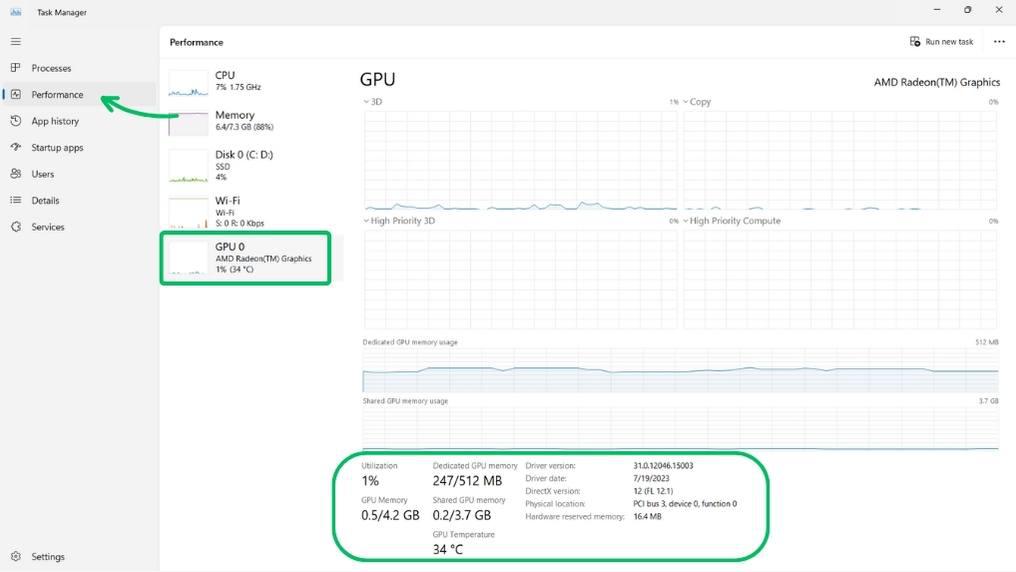Viewport: 1016px width, 572px height.
Task: Select the Memory performance entry
Action: 250,121
